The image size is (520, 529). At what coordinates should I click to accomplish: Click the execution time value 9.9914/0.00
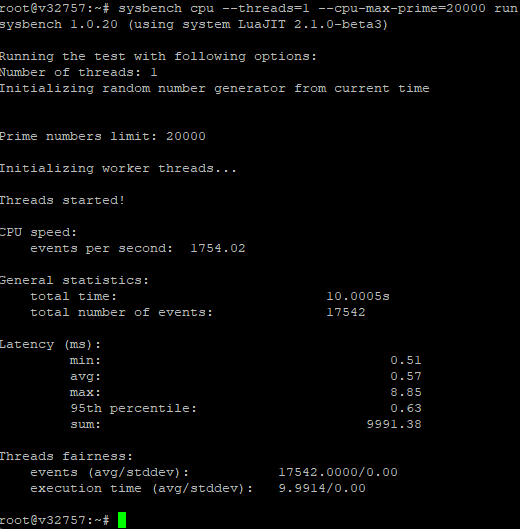tap(322, 488)
